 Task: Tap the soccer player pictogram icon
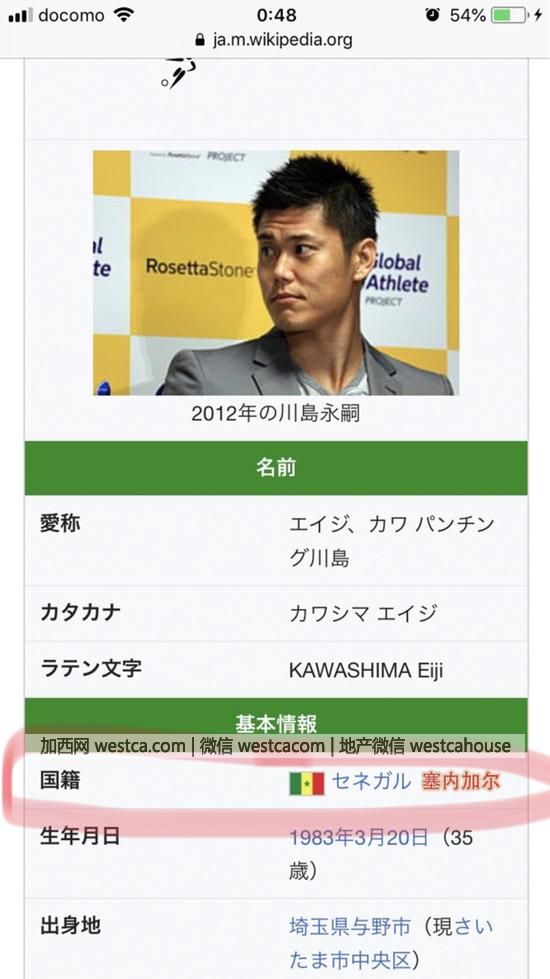pyautogui.click(x=179, y=73)
